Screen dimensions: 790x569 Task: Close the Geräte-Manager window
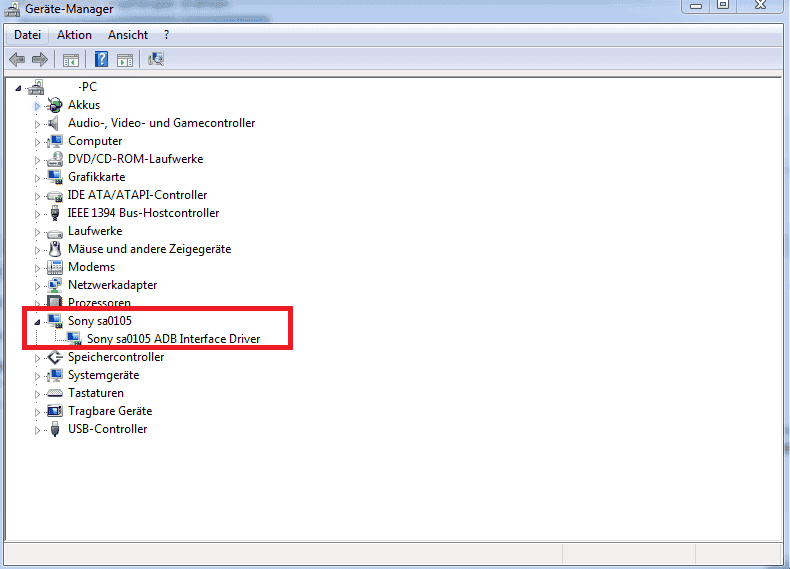tap(760, 6)
